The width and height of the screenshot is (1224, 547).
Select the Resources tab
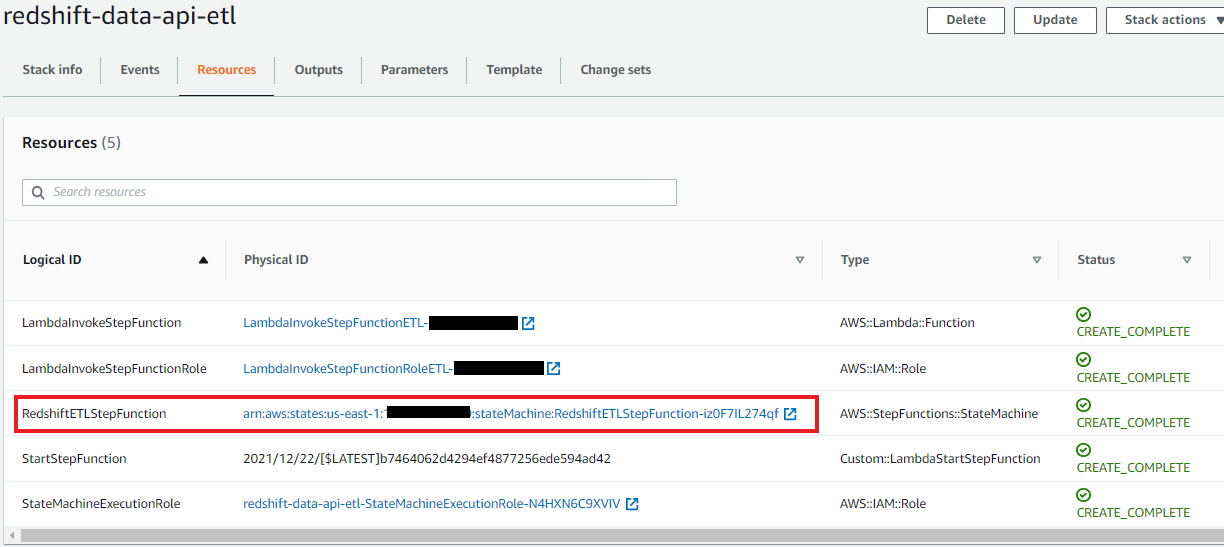click(227, 70)
